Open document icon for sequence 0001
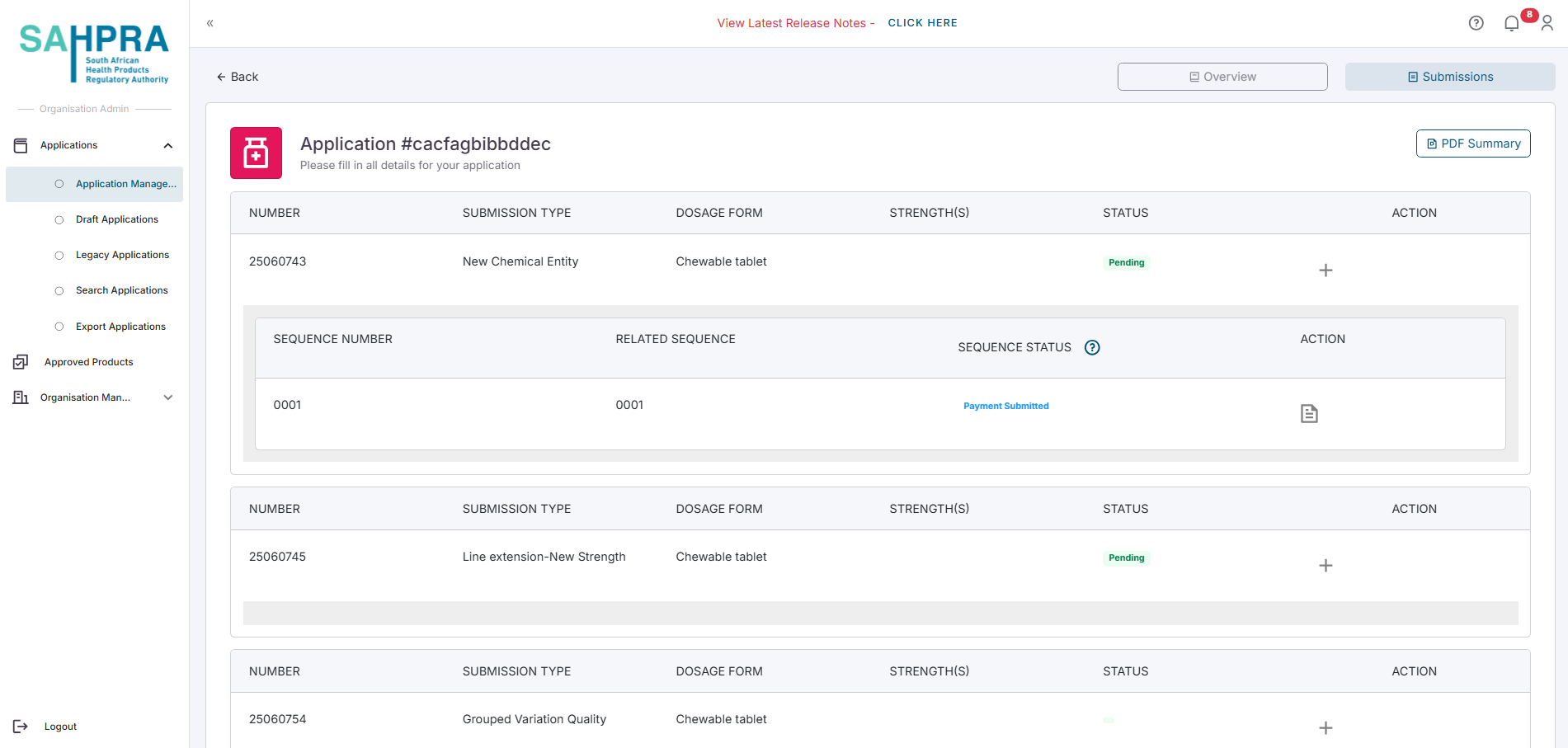The image size is (1568, 748). (1308, 413)
